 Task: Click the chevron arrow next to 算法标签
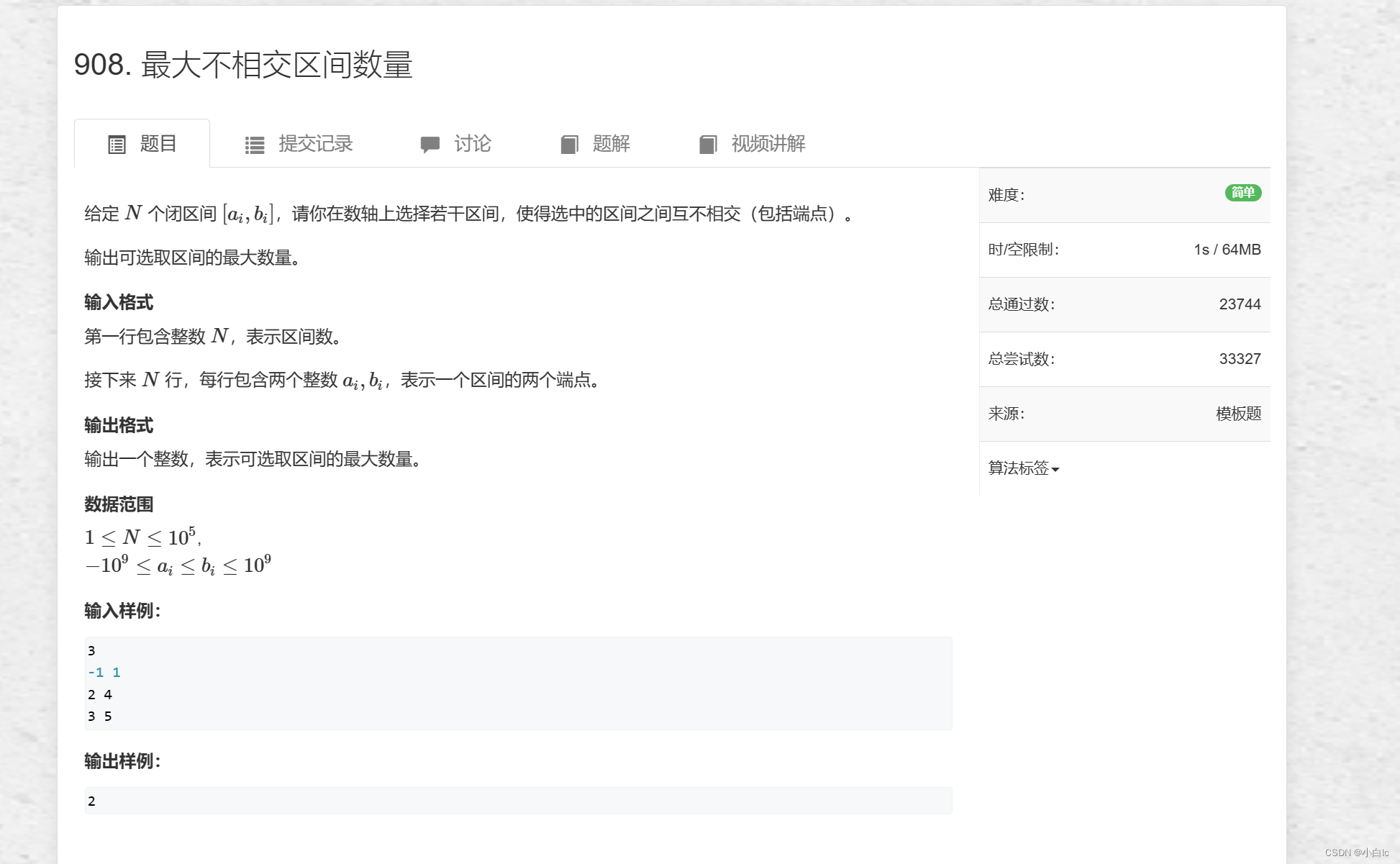pos(1055,470)
